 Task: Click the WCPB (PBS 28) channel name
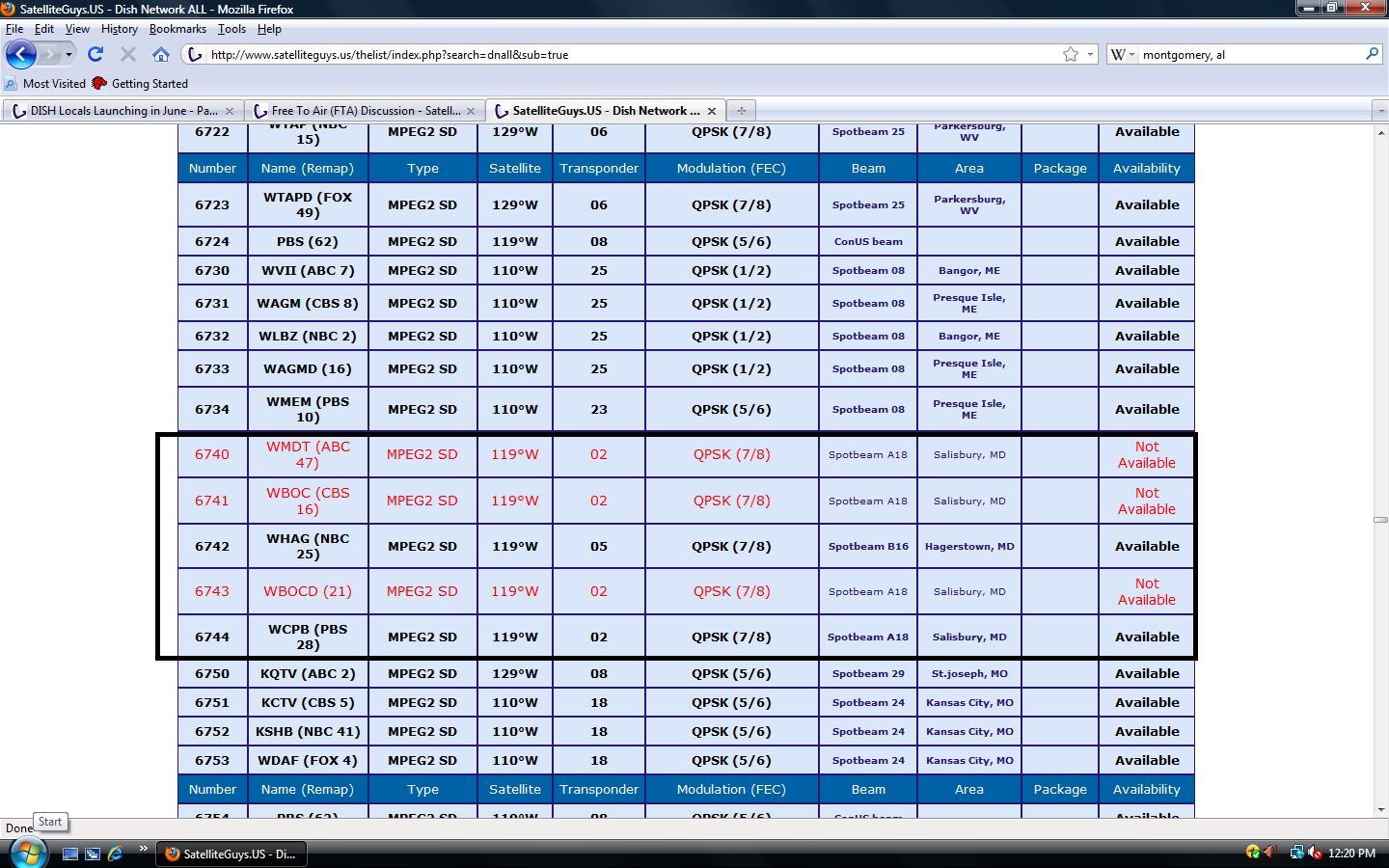[x=308, y=637]
